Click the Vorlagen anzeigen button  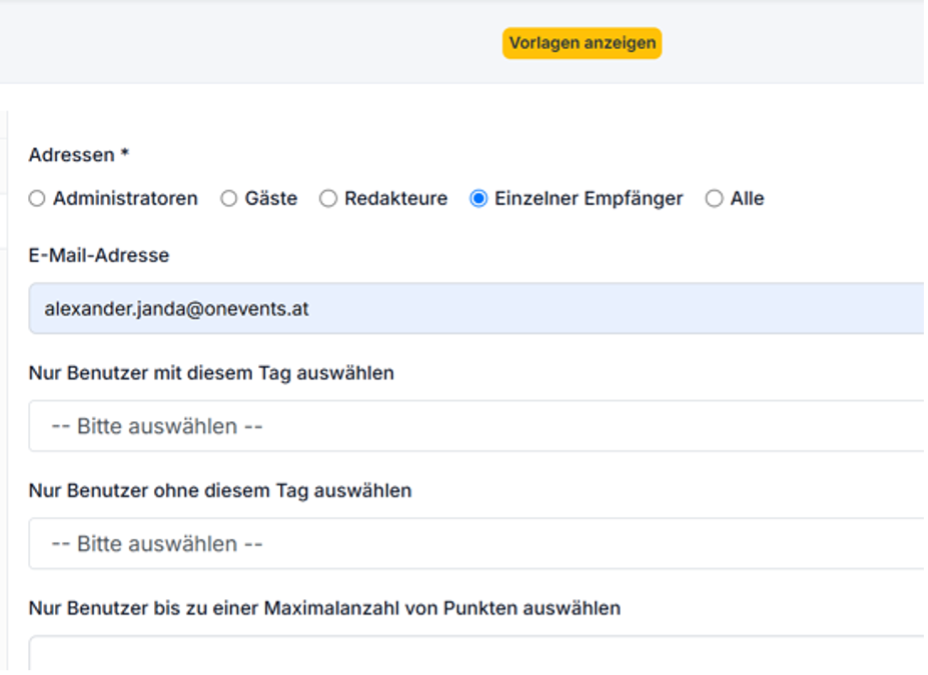581,43
